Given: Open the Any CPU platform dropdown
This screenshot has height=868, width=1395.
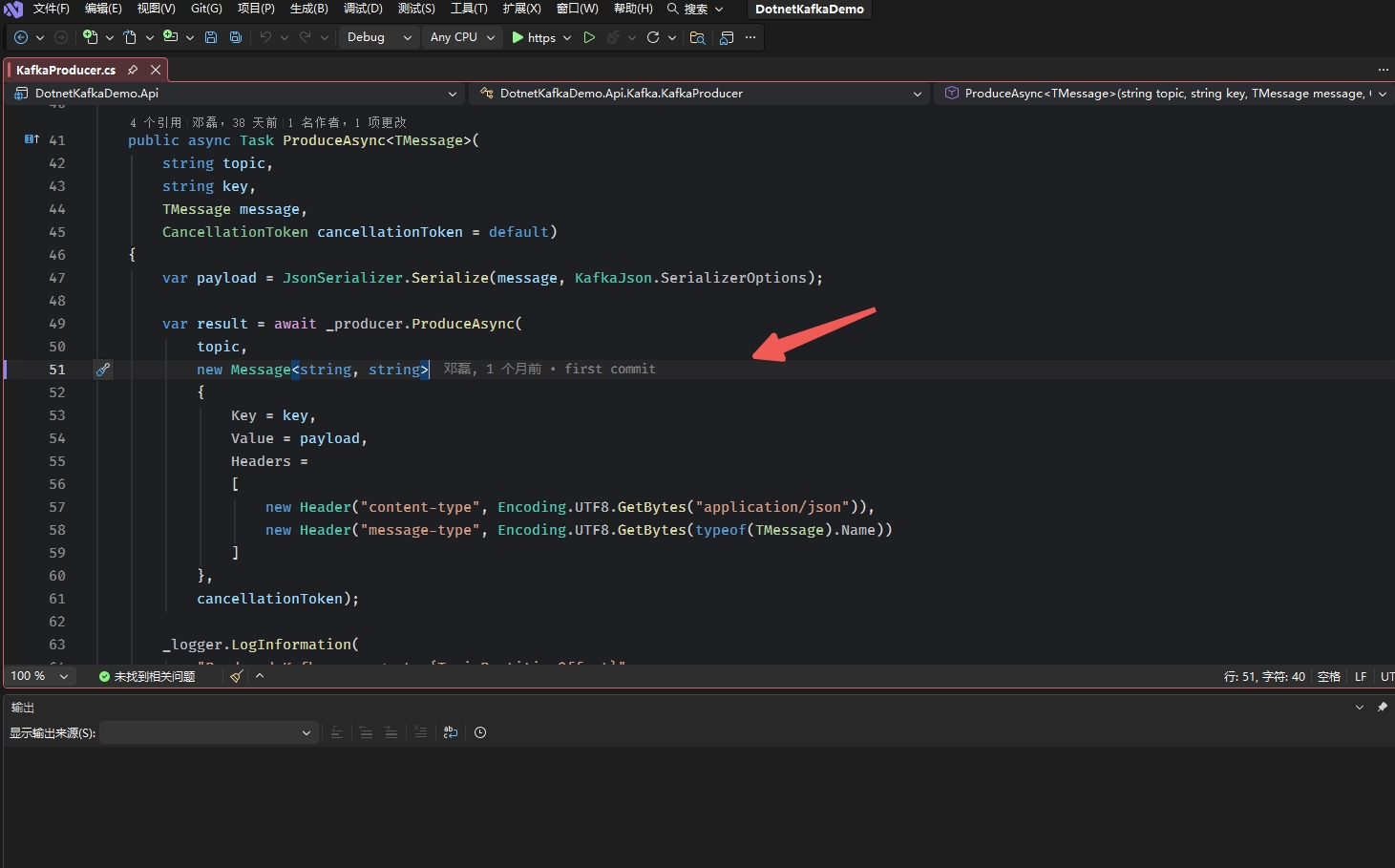Looking at the screenshot, I should pos(463,37).
